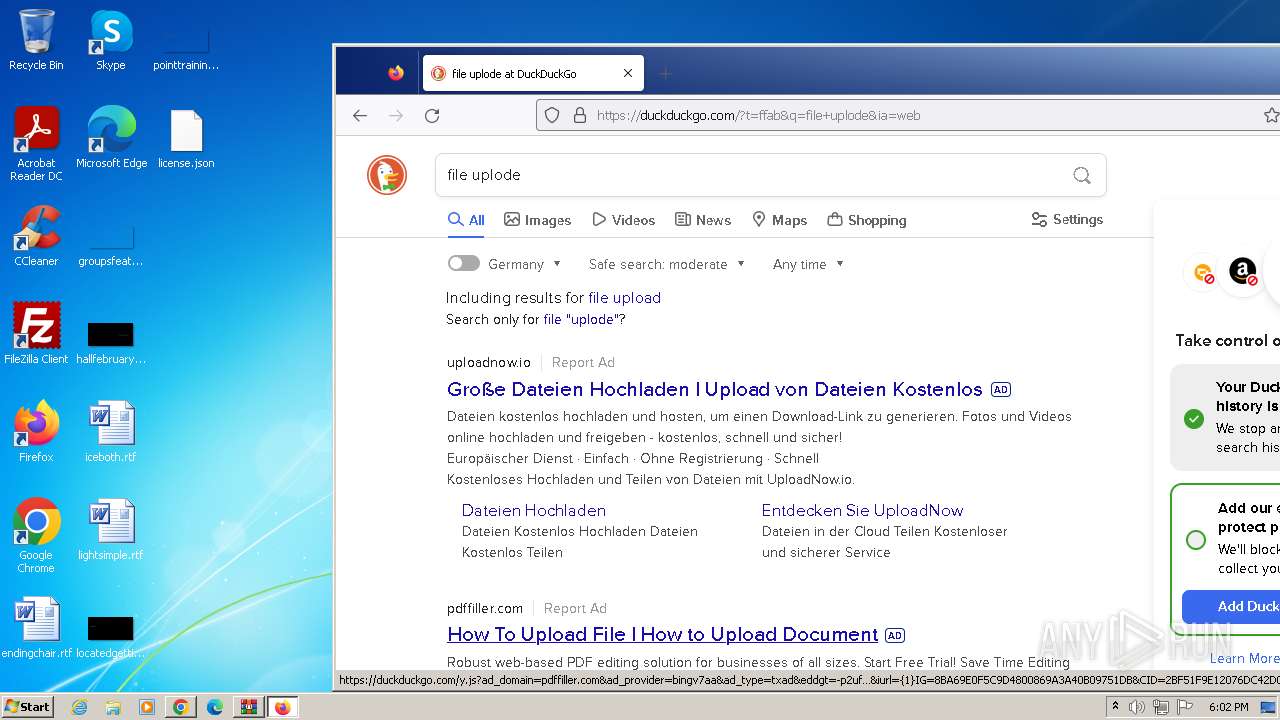Click the DuckDuckGo duck logo
Screen dimensions: 1280x720
click(387, 175)
